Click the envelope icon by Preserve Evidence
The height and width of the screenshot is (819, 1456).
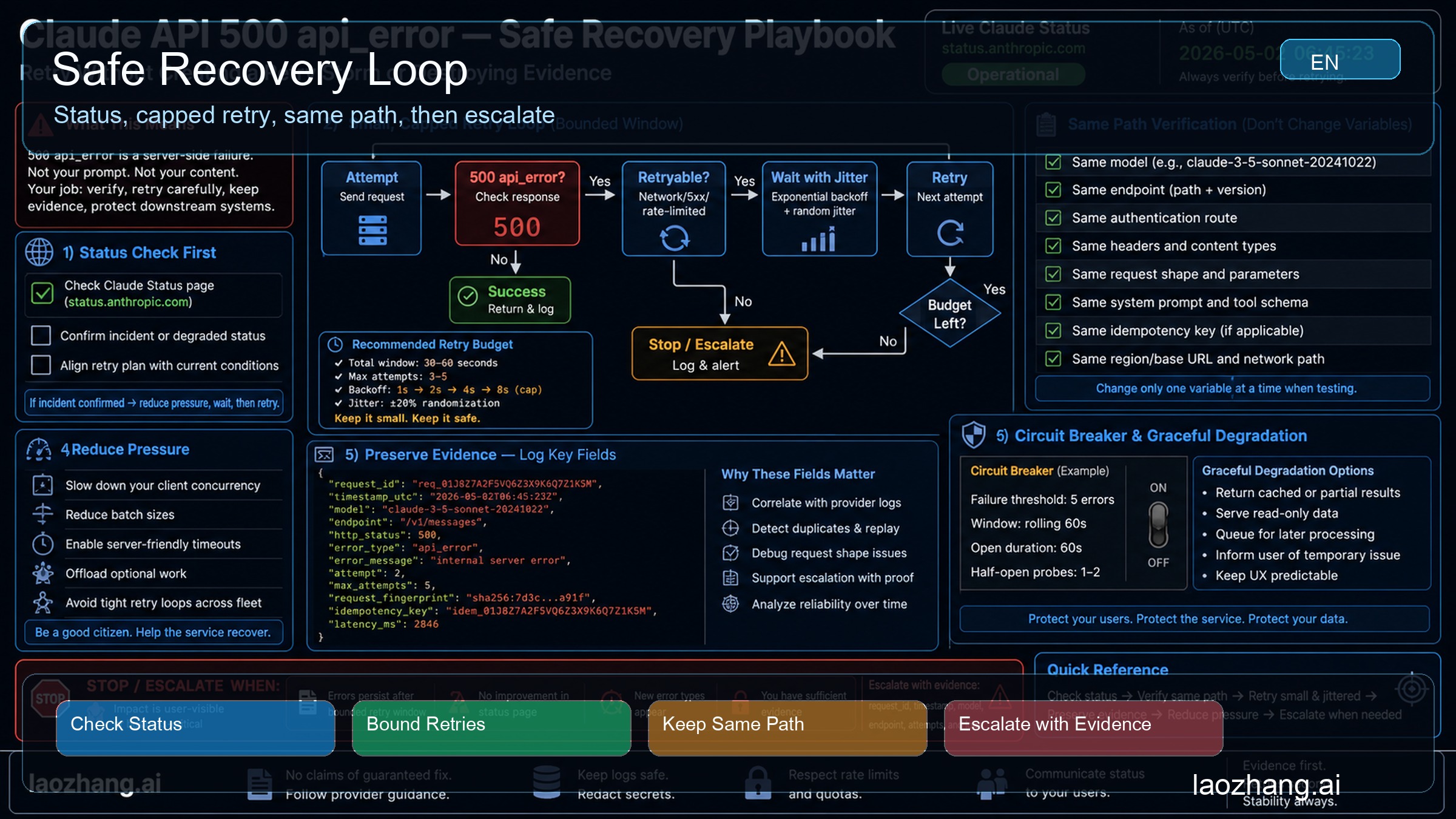(325, 454)
